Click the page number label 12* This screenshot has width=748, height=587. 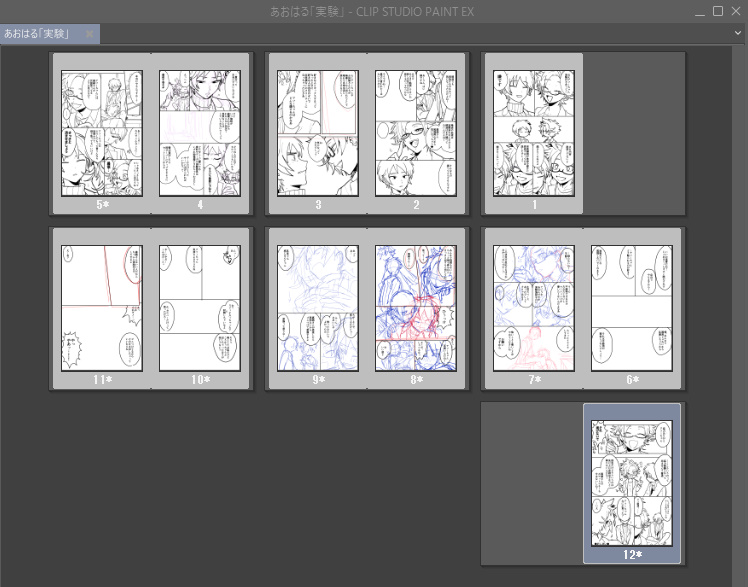[633, 555]
